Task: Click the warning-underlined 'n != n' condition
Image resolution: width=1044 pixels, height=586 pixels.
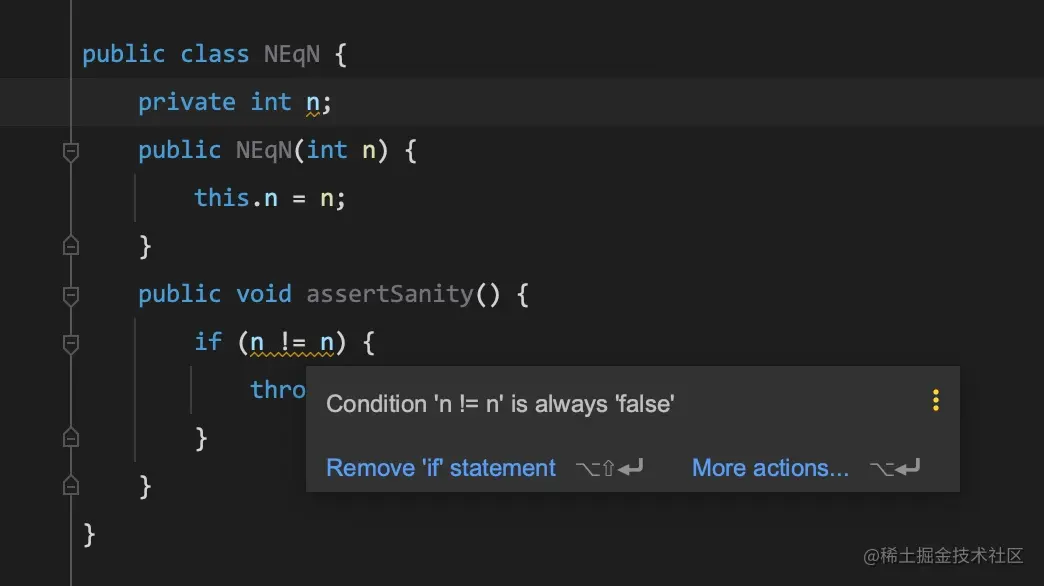Action: click(x=292, y=343)
